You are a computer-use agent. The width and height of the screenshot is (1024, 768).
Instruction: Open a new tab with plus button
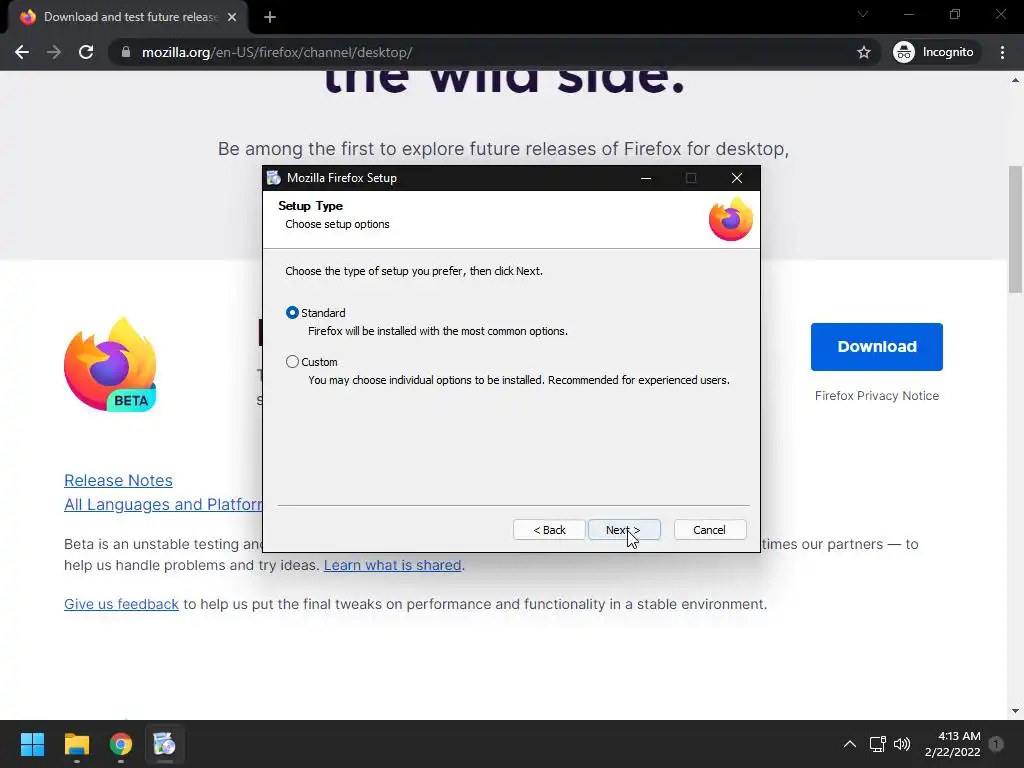(270, 17)
